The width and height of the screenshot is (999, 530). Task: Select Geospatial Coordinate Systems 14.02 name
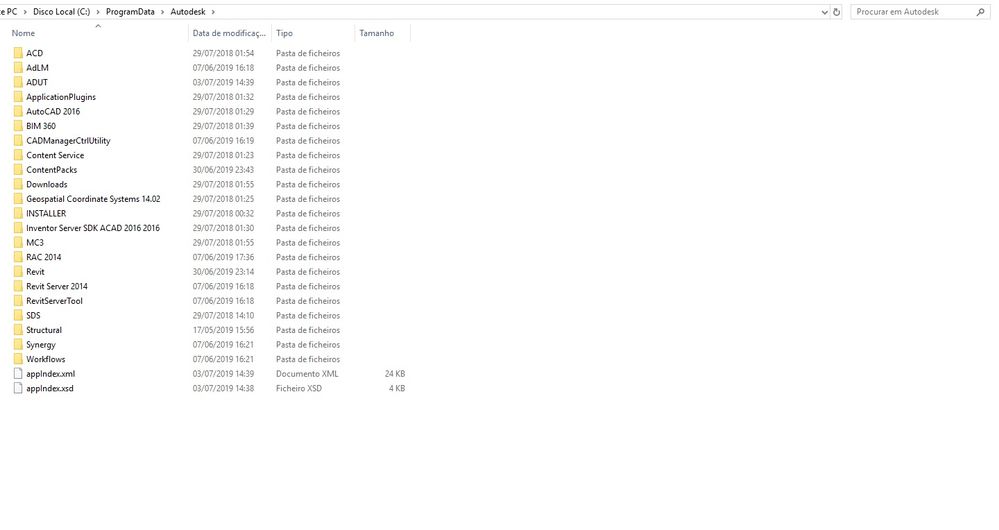[x=93, y=199]
